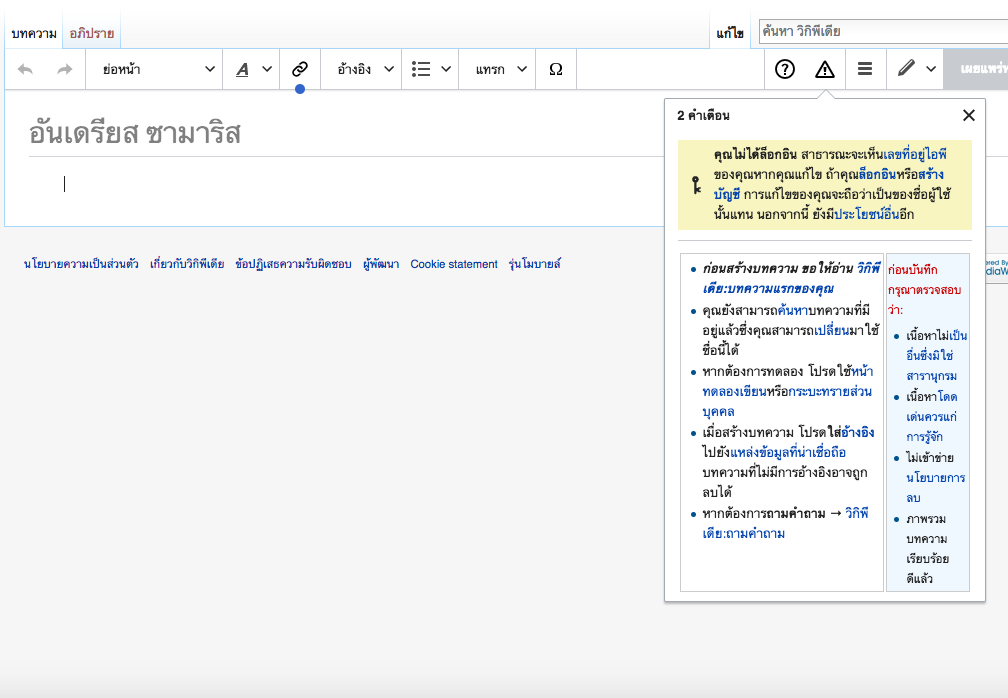Viewport: 1008px width, 698px height.
Task: Open the โดดเด่นควรแก่การรู้จัก link
Action: (932, 416)
